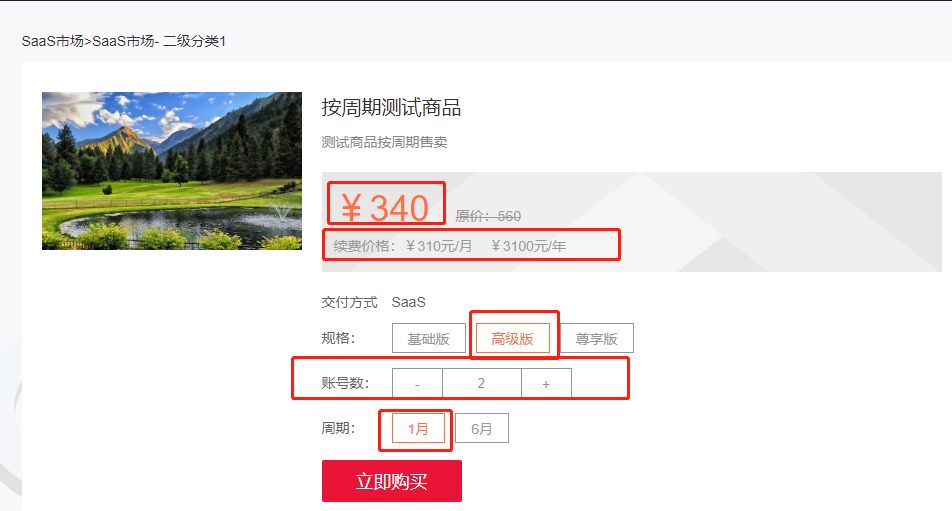The width and height of the screenshot is (952, 511).
Task: Click the mountain lake product image
Action: (172, 171)
